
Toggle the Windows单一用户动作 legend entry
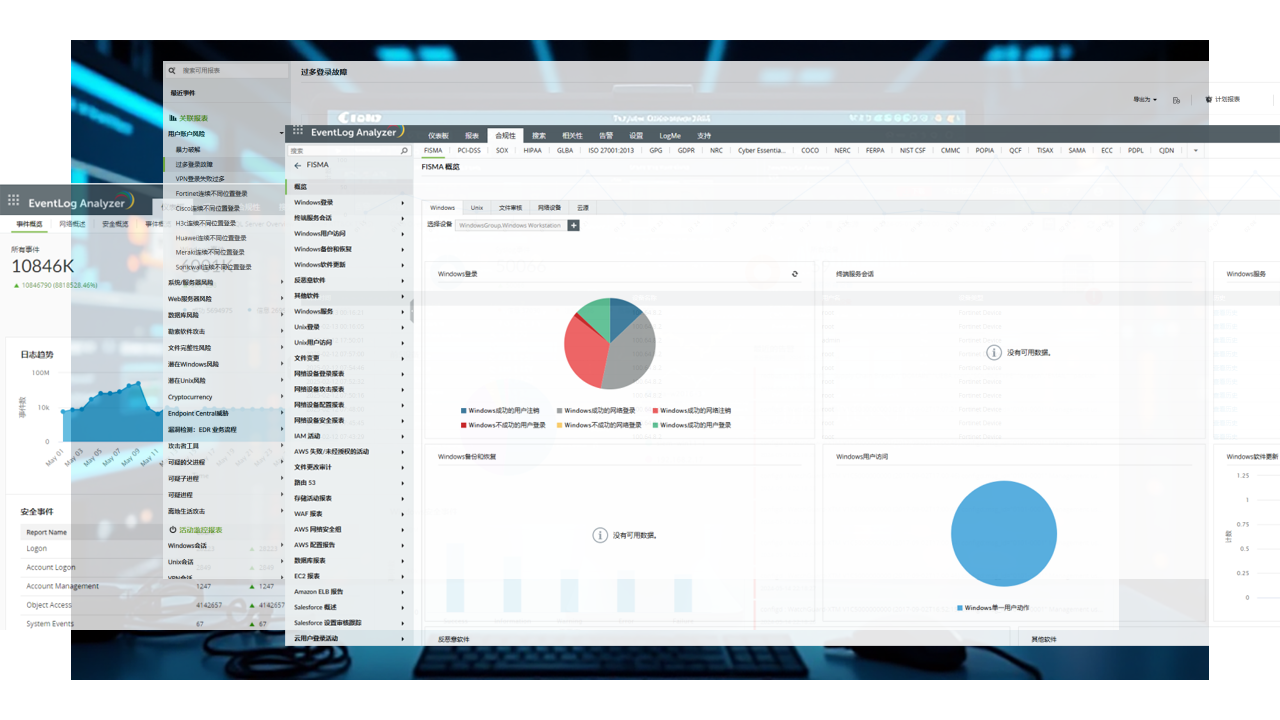pyautogui.click(x=993, y=607)
